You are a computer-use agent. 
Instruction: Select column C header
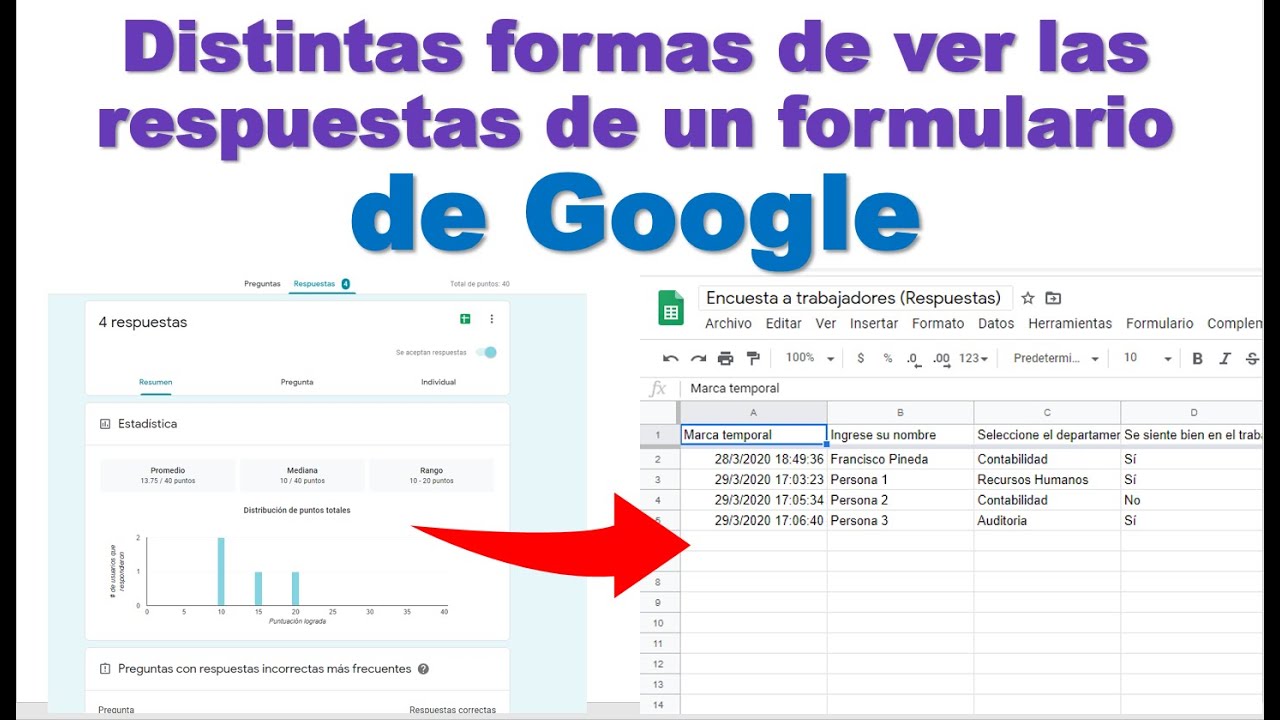pyautogui.click(x=1047, y=412)
